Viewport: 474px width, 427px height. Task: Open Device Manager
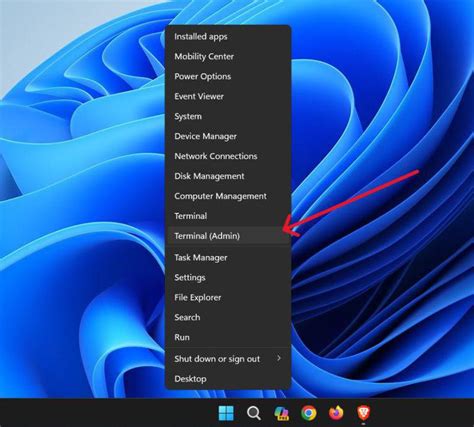tap(228, 136)
